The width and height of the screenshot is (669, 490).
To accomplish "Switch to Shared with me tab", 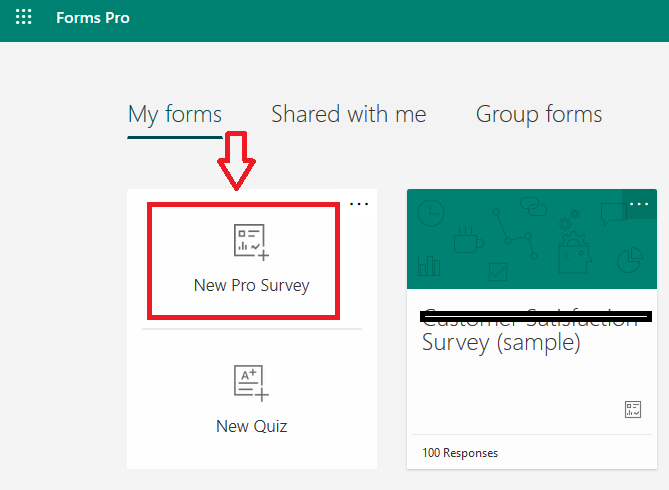I will [x=349, y=114].
